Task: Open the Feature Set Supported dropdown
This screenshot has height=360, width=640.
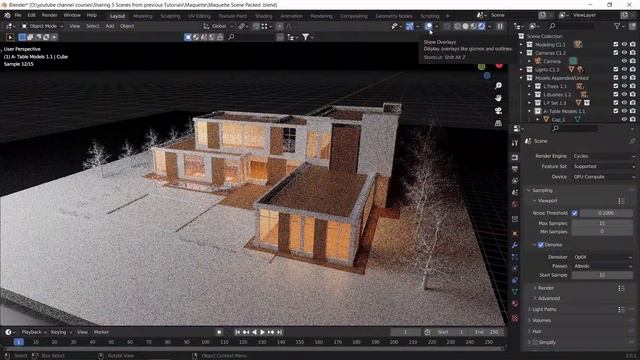Action: (x=604, y=166)
